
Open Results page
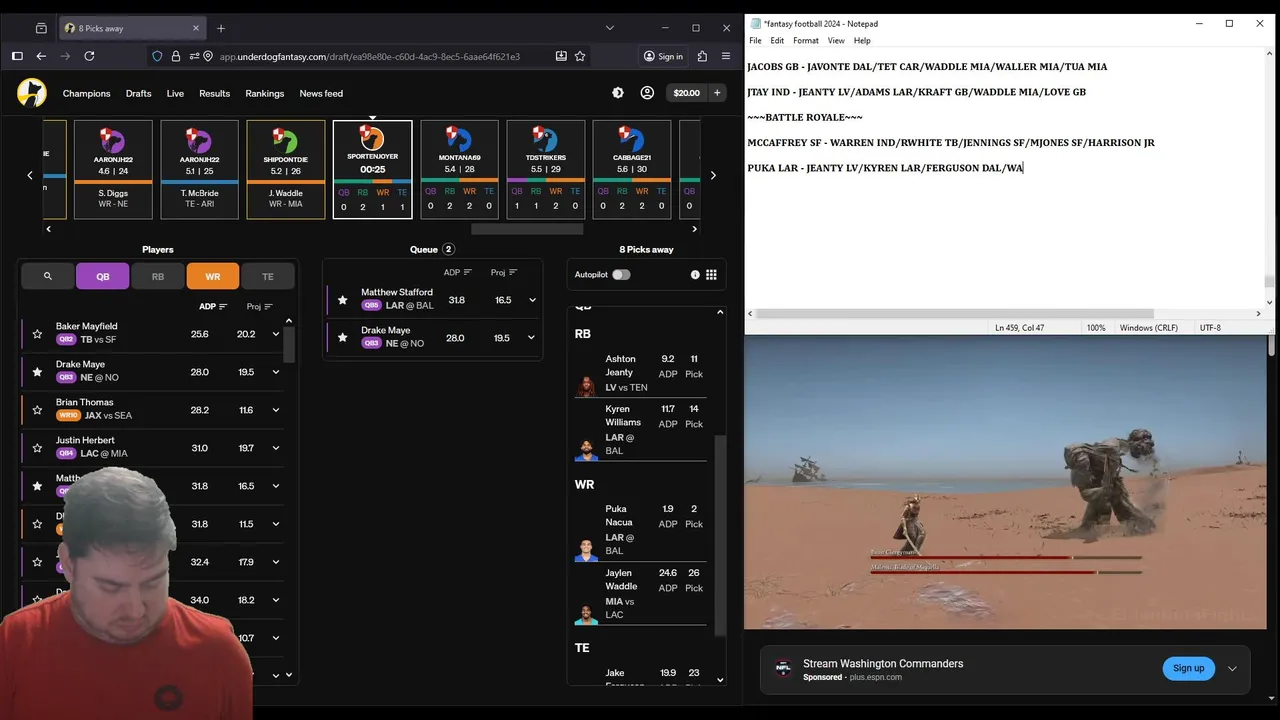[215, 93]
